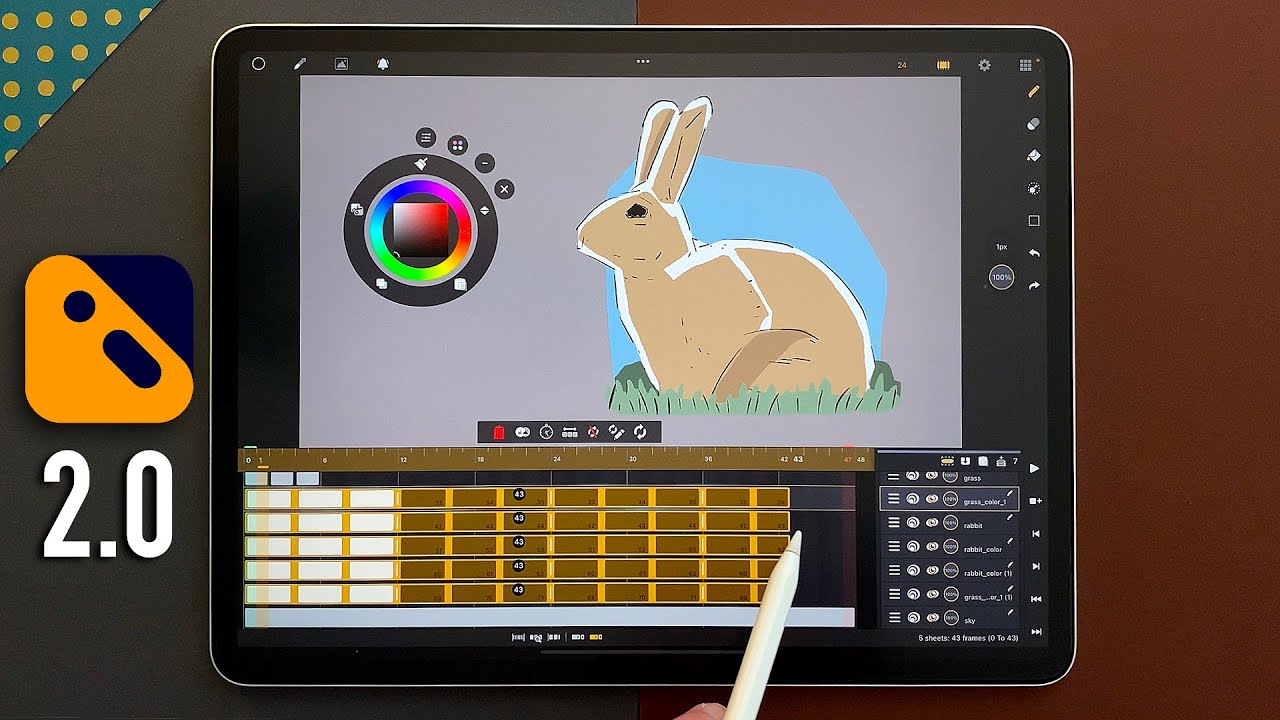
Task: Open hamburger handle of rabbit_color (1) layer
Action: 894,571
